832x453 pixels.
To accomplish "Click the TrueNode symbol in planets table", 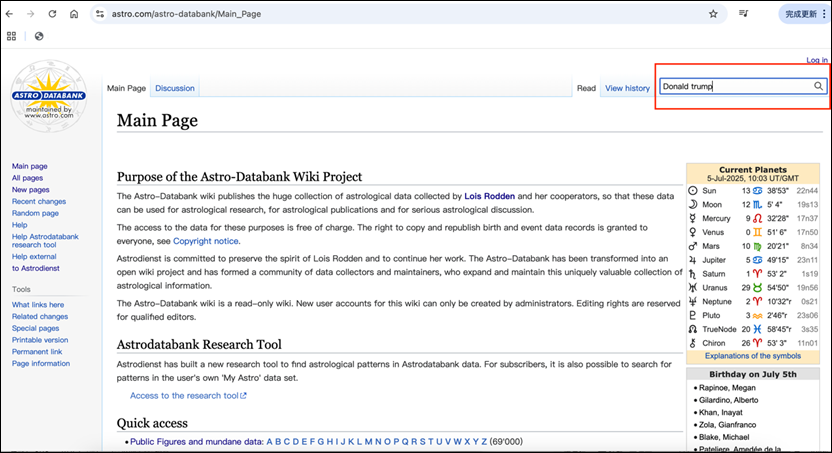I will point(692,329).
